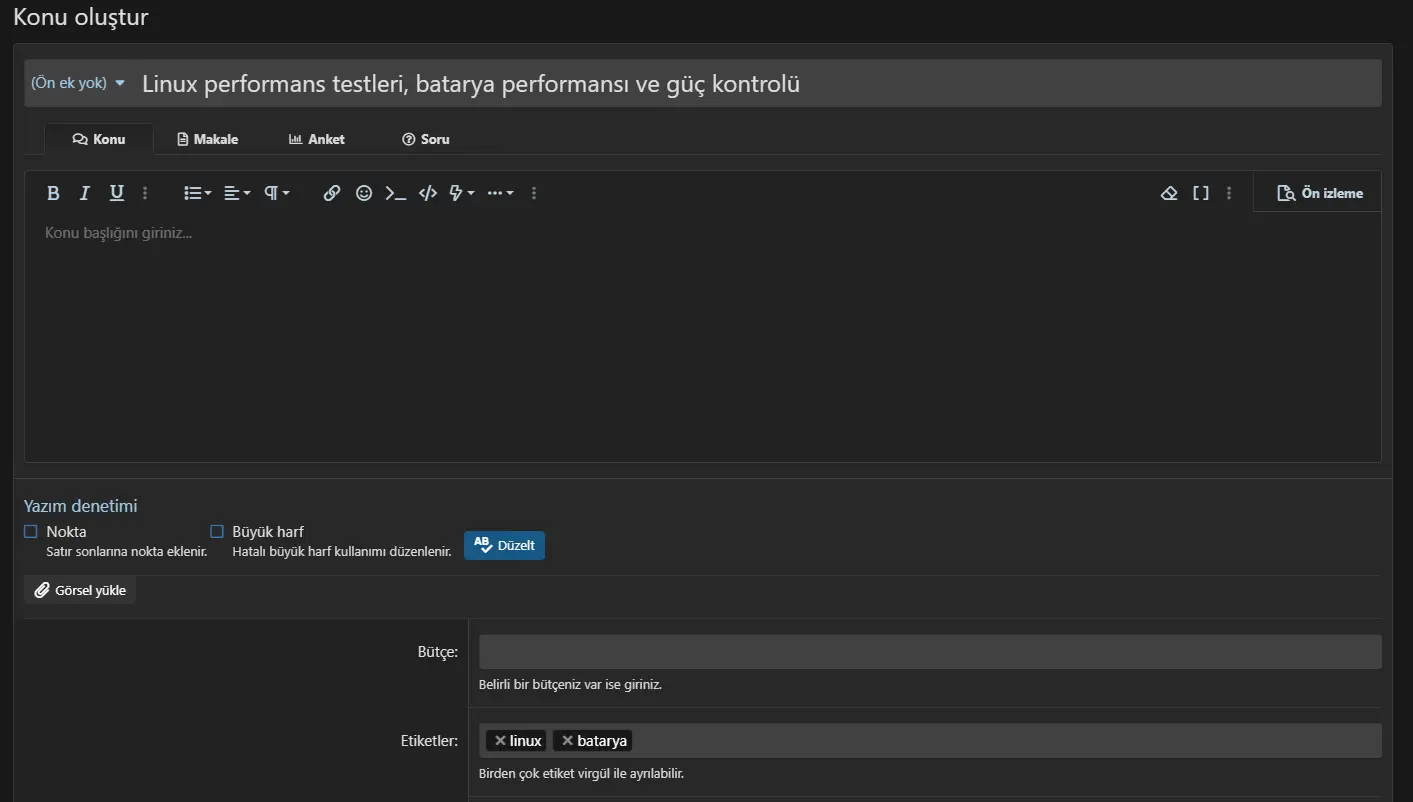Image resolution: width=1413 pixels, height=802 pixels.
Task: Open the smiley emoji picker
Action: tap(364, 193)
